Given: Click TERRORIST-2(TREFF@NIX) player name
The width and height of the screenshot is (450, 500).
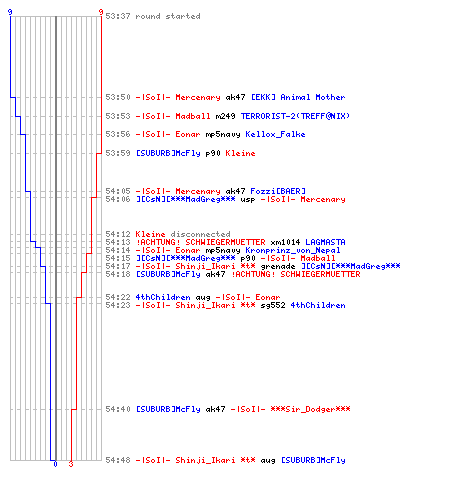Looking at the screenshot, I should (295, 116).
